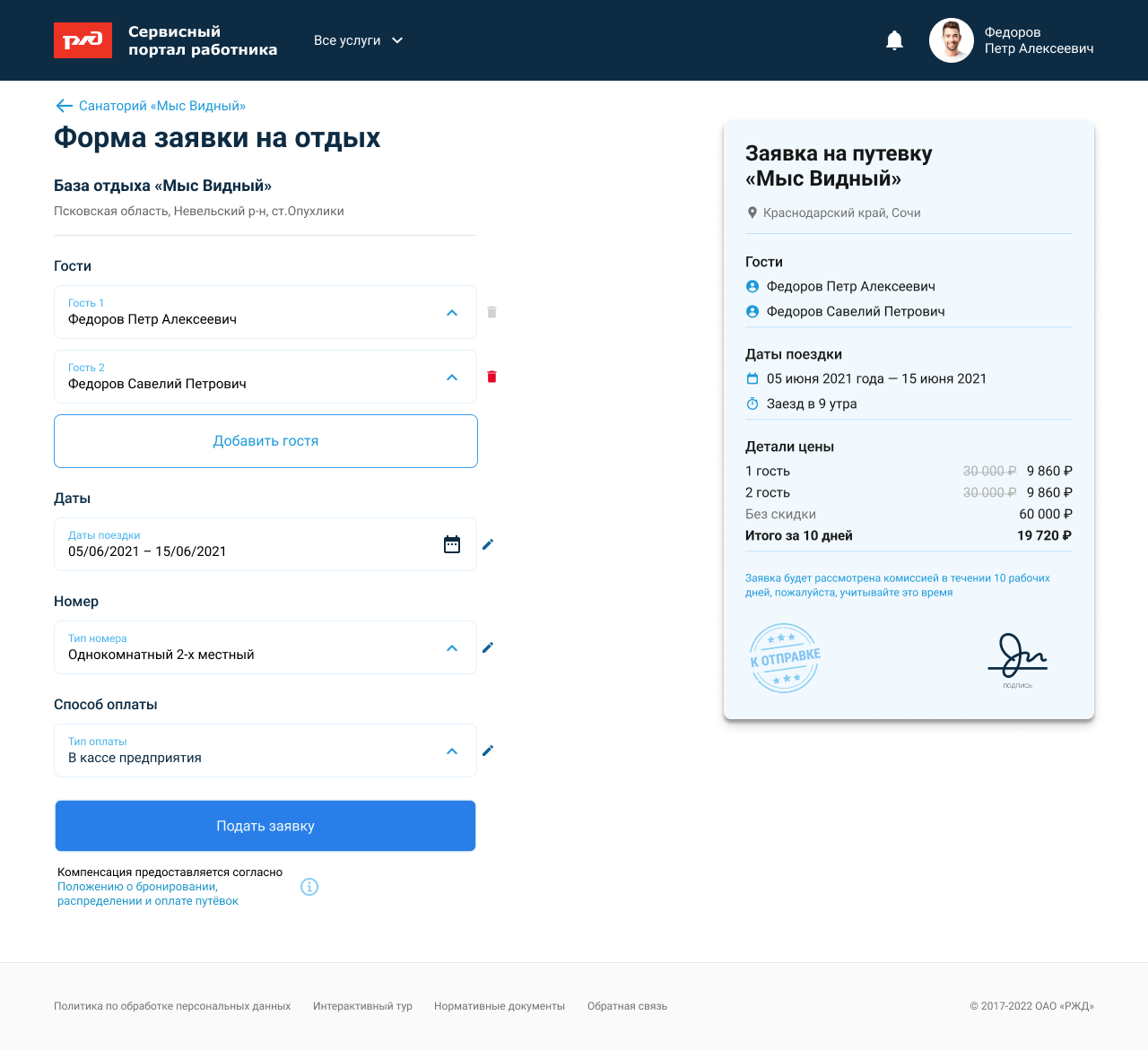Edit trip dates with pencil icon

488,544
